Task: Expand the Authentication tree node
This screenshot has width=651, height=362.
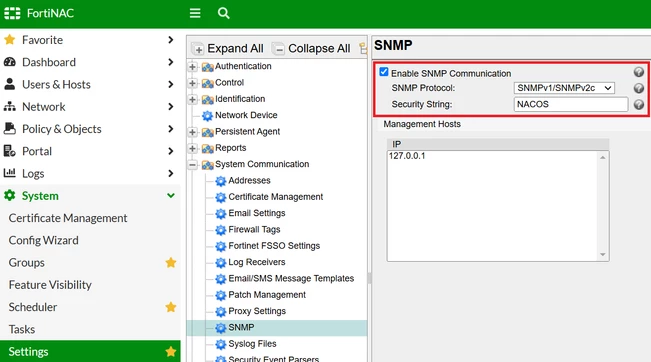Action: tap(193, 66)
